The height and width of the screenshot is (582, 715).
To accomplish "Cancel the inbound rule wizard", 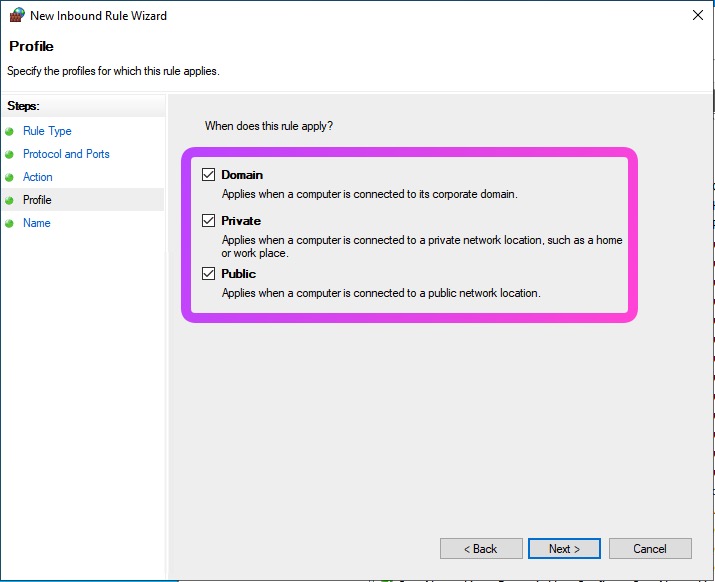I will point(650,549).
